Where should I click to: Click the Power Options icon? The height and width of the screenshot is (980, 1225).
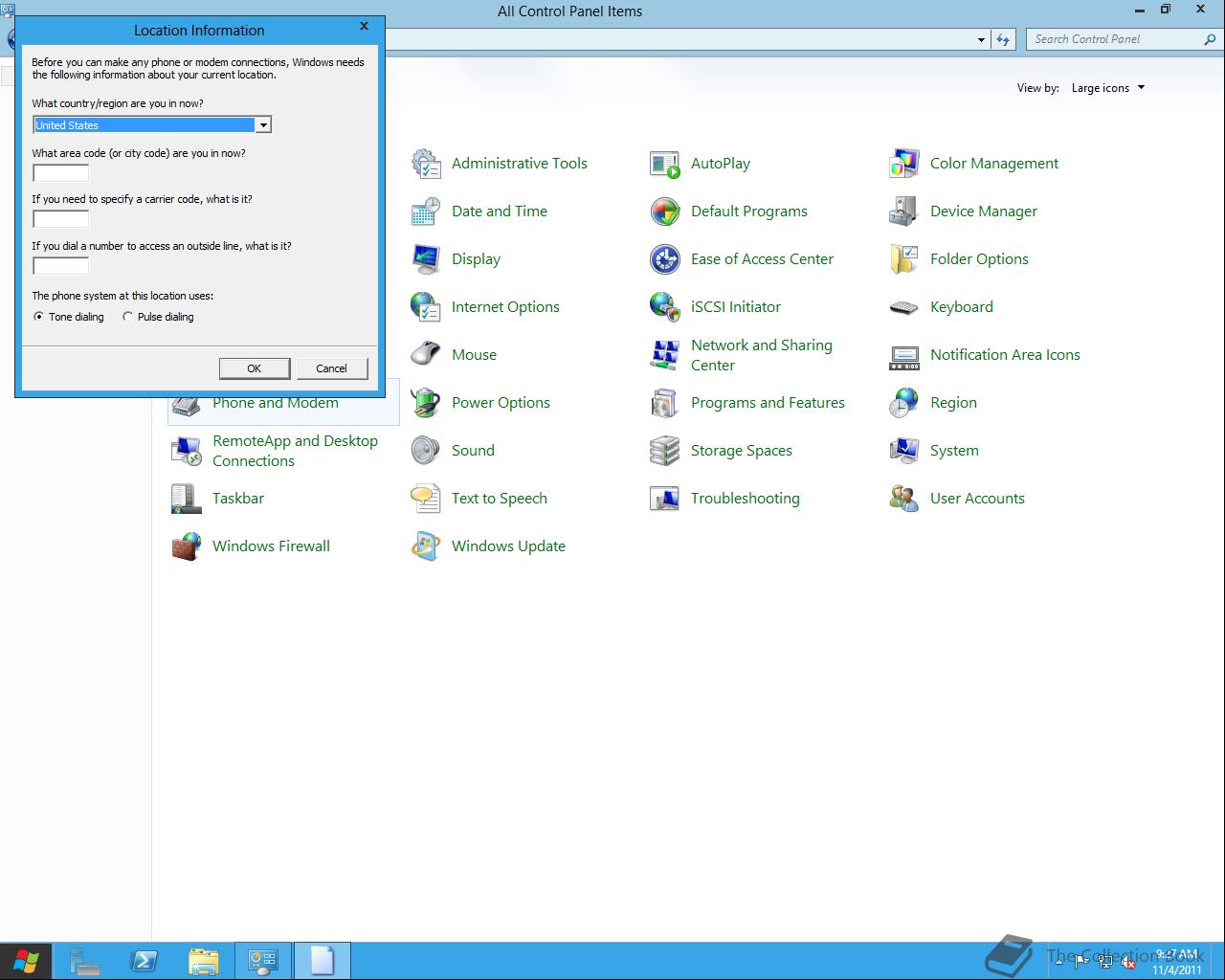426,403
